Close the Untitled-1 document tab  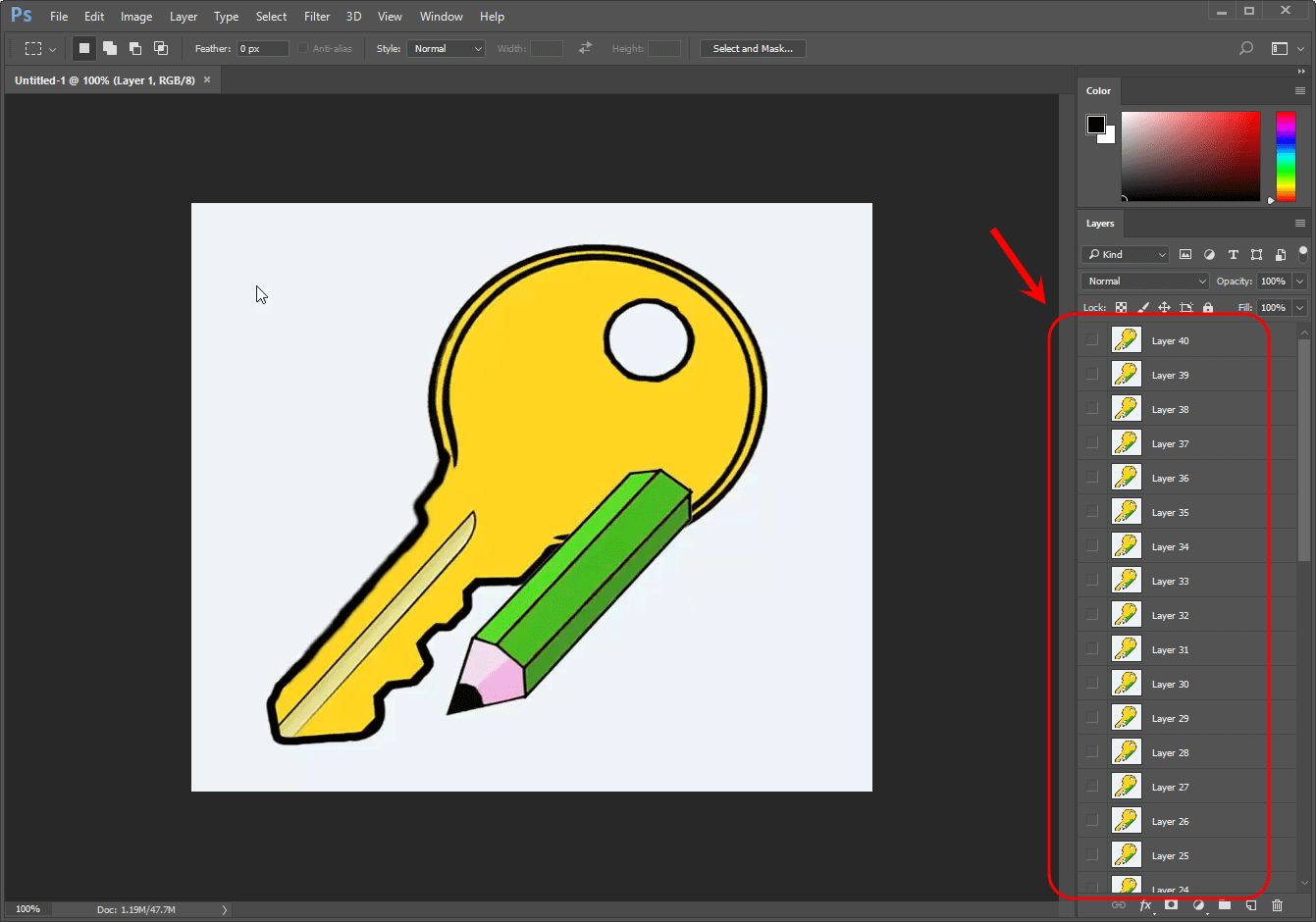207,79
